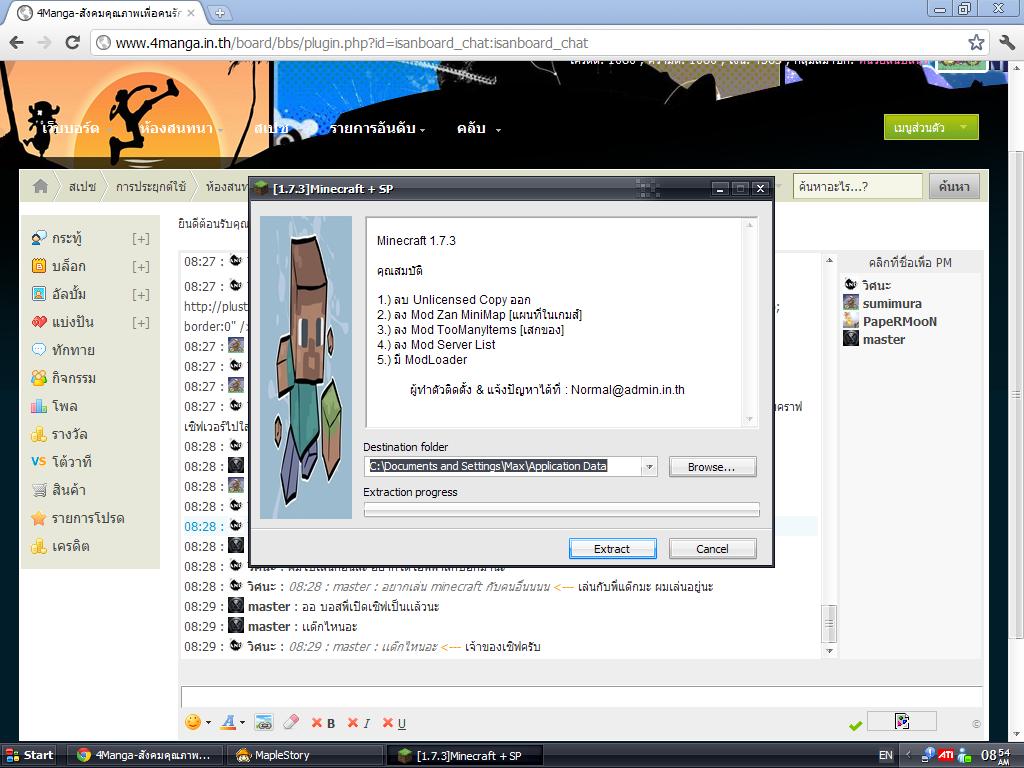Open the Windows Start menu
The height and width of the screenshot is (768, 1024).
point(29,755)
